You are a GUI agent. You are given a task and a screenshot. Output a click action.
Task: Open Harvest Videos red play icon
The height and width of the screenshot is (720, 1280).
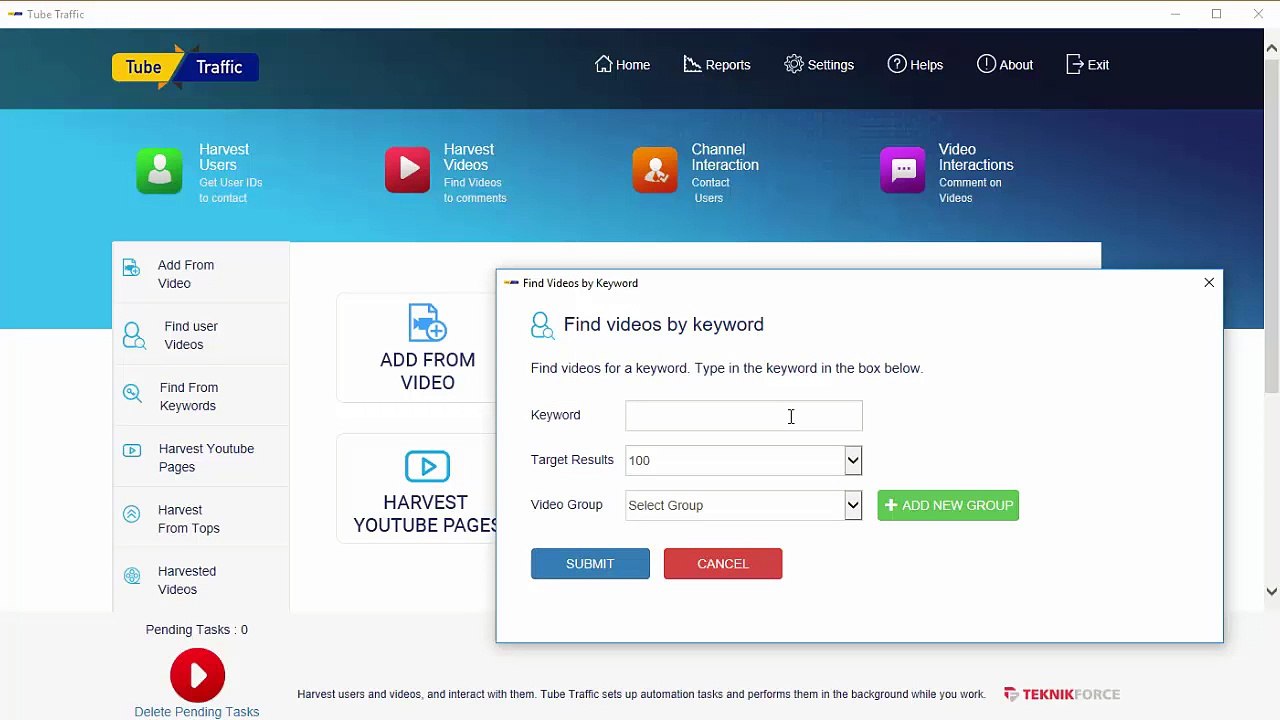(x=408, y=170)
